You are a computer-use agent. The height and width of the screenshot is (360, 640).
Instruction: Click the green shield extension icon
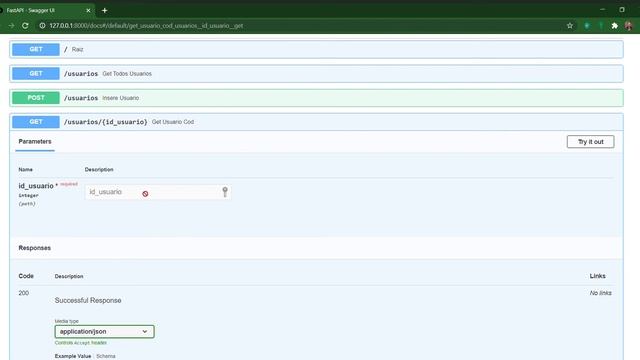coord(587,26)
